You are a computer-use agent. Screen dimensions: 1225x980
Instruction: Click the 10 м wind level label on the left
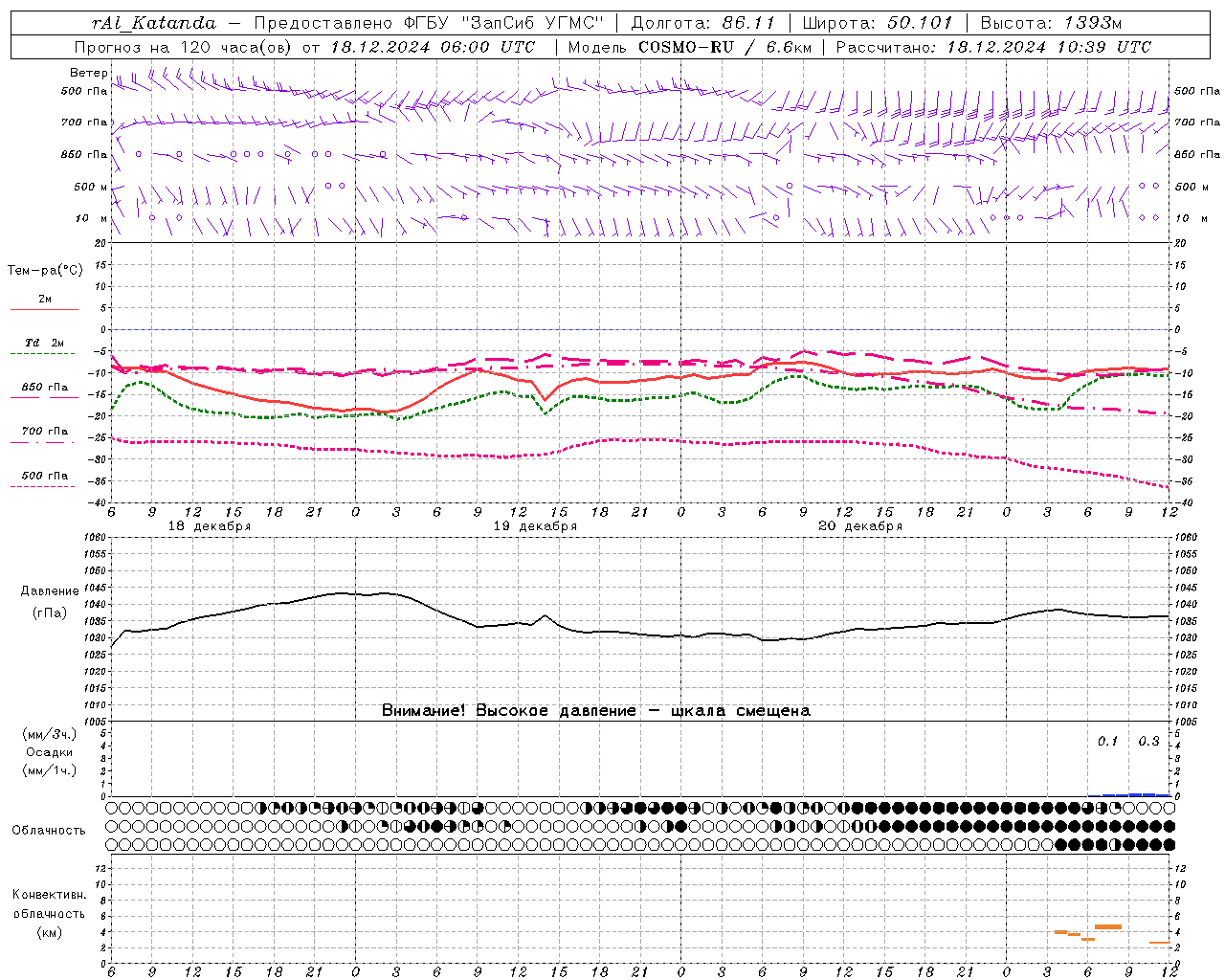click(91, 218)
